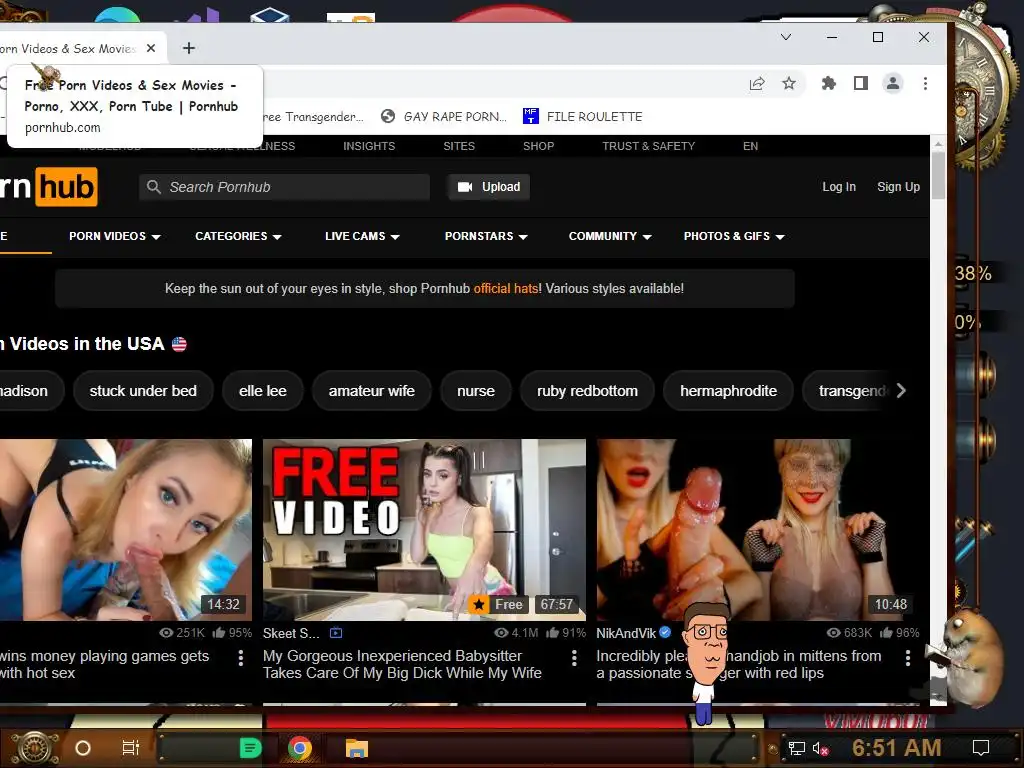The height and width of the screenshot is (768, 1024).
Task: Open the Chrome tab search chevron
Action: (x=786, y=37)
